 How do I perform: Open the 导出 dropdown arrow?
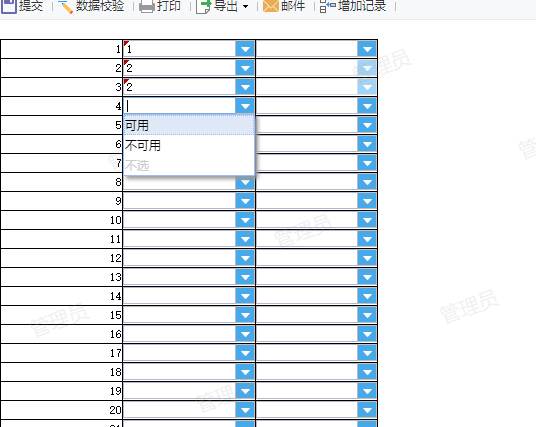point(245,6)
